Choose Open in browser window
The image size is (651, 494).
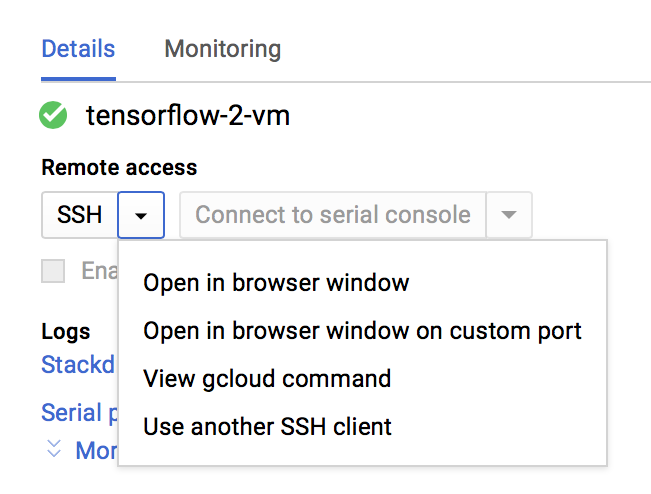point(276,283)
